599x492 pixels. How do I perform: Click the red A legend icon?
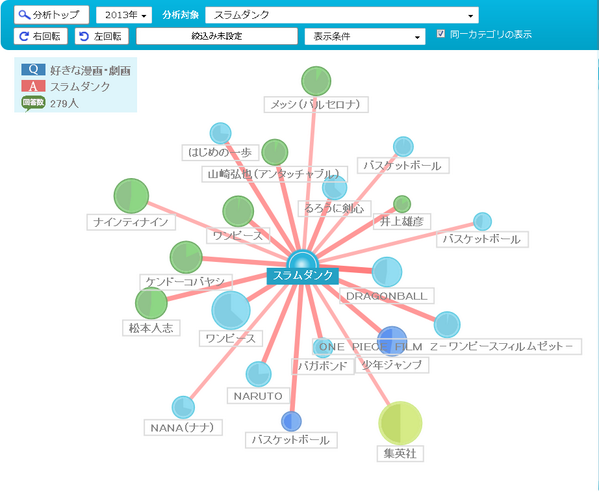(33, 86)
